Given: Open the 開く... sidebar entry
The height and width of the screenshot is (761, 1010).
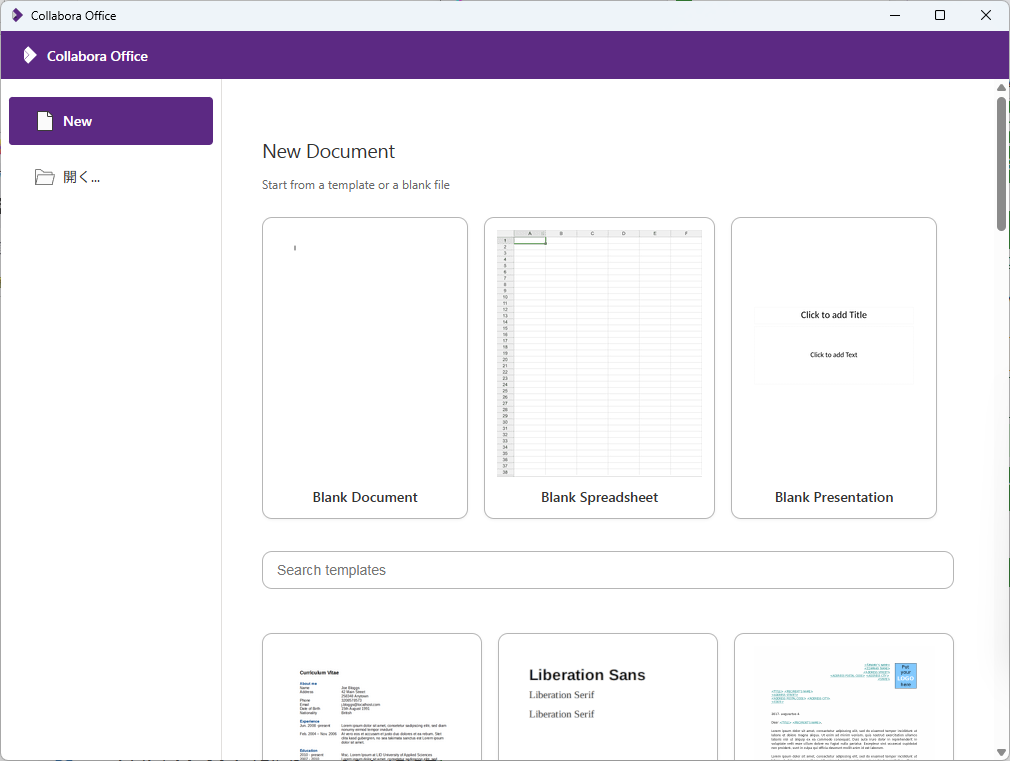Looking at the screenshot, I should (82, 177).
